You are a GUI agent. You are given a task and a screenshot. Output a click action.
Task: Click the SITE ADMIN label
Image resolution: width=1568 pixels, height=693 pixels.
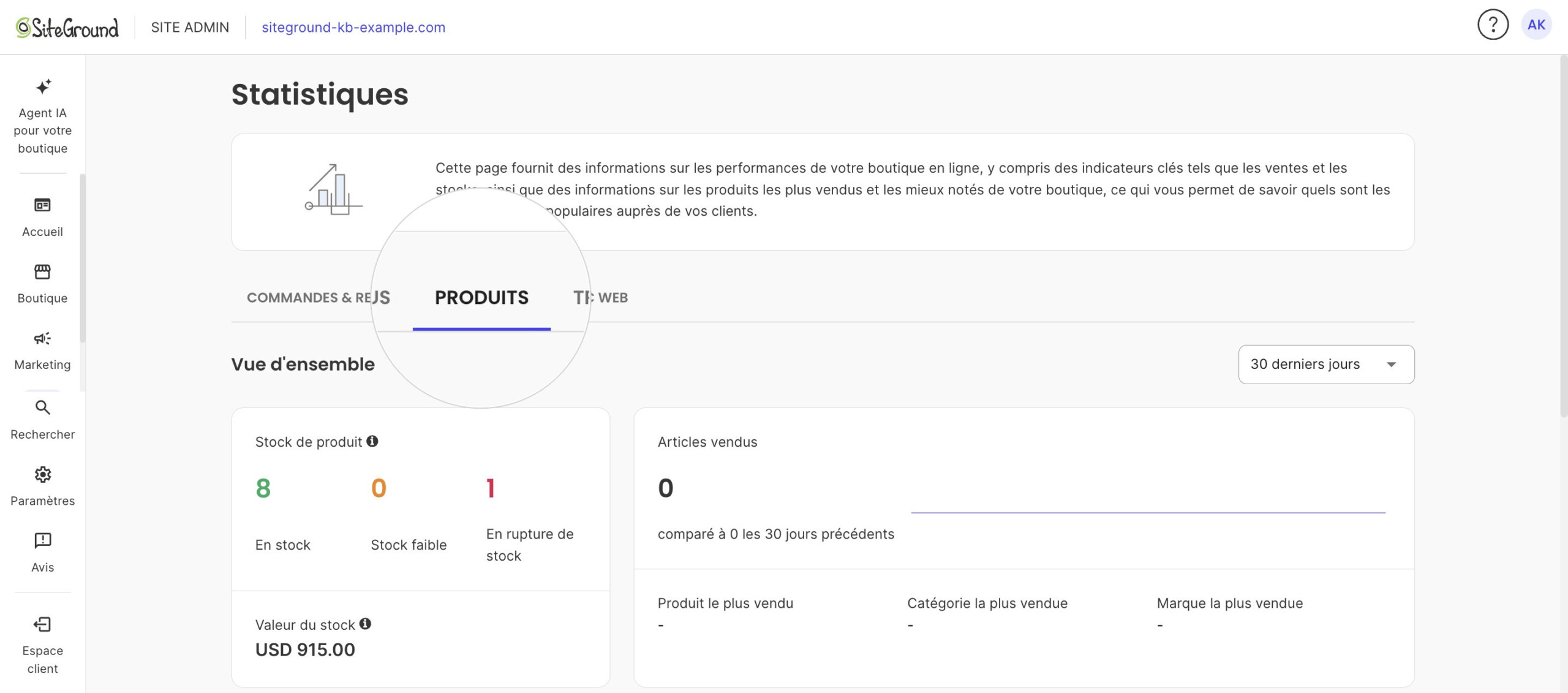[190, 28]
